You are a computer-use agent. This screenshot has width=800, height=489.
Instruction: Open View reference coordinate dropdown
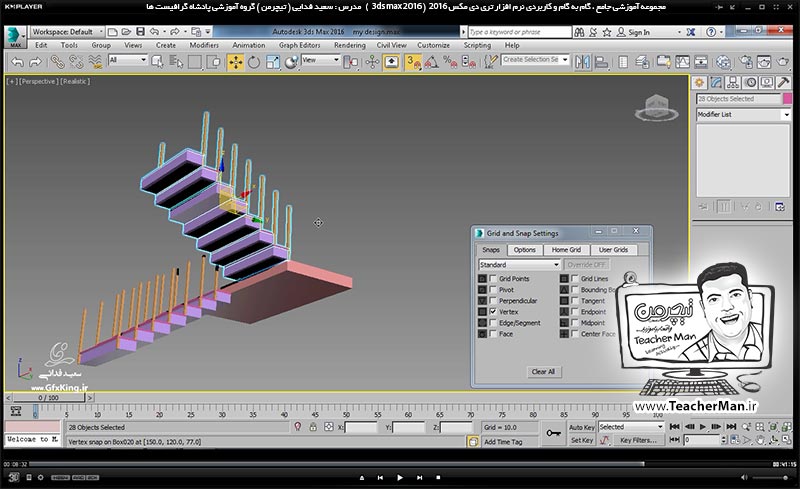pos(320,60)
